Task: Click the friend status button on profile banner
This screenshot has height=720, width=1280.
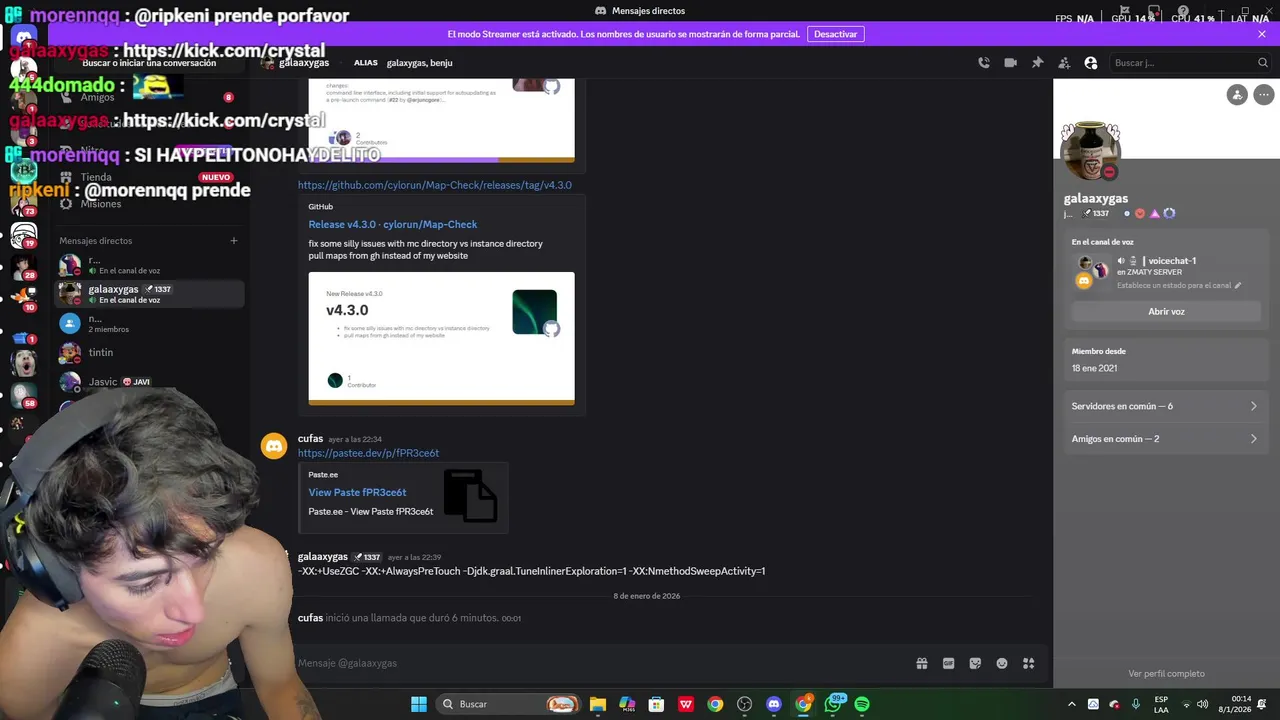Action: pos(1237,95)
